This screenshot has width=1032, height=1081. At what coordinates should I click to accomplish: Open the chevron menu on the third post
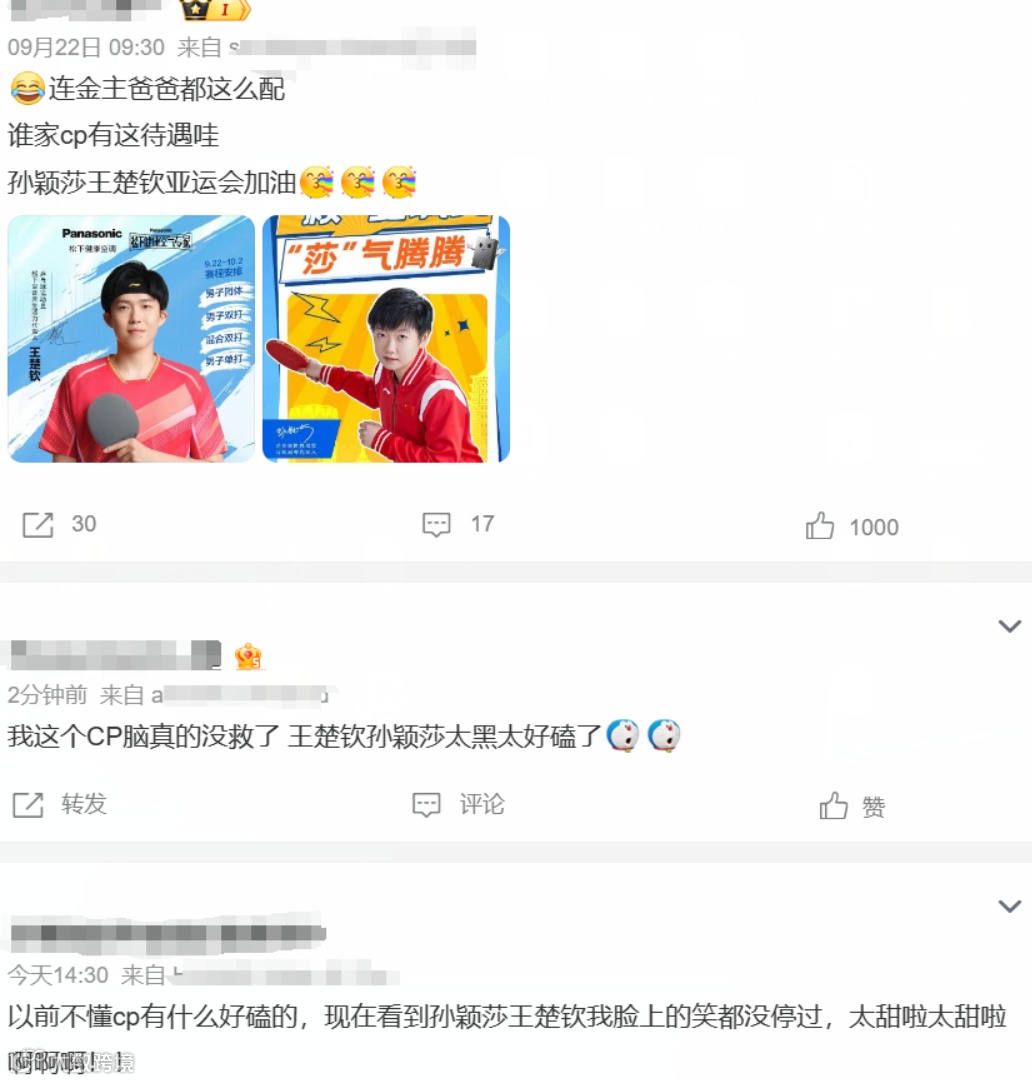[x=1010, y=906]
